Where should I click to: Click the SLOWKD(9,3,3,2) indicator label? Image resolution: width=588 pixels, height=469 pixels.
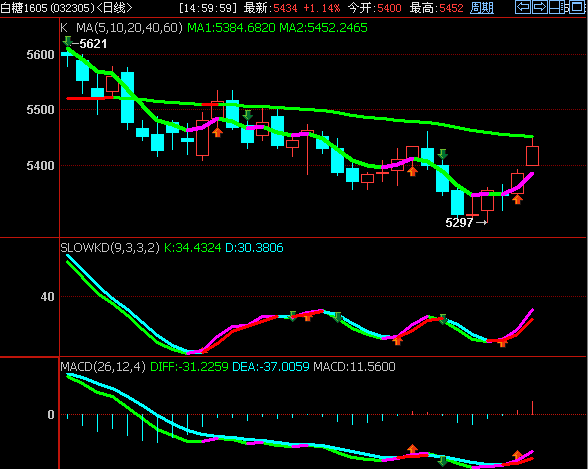(x=110, y=248)
